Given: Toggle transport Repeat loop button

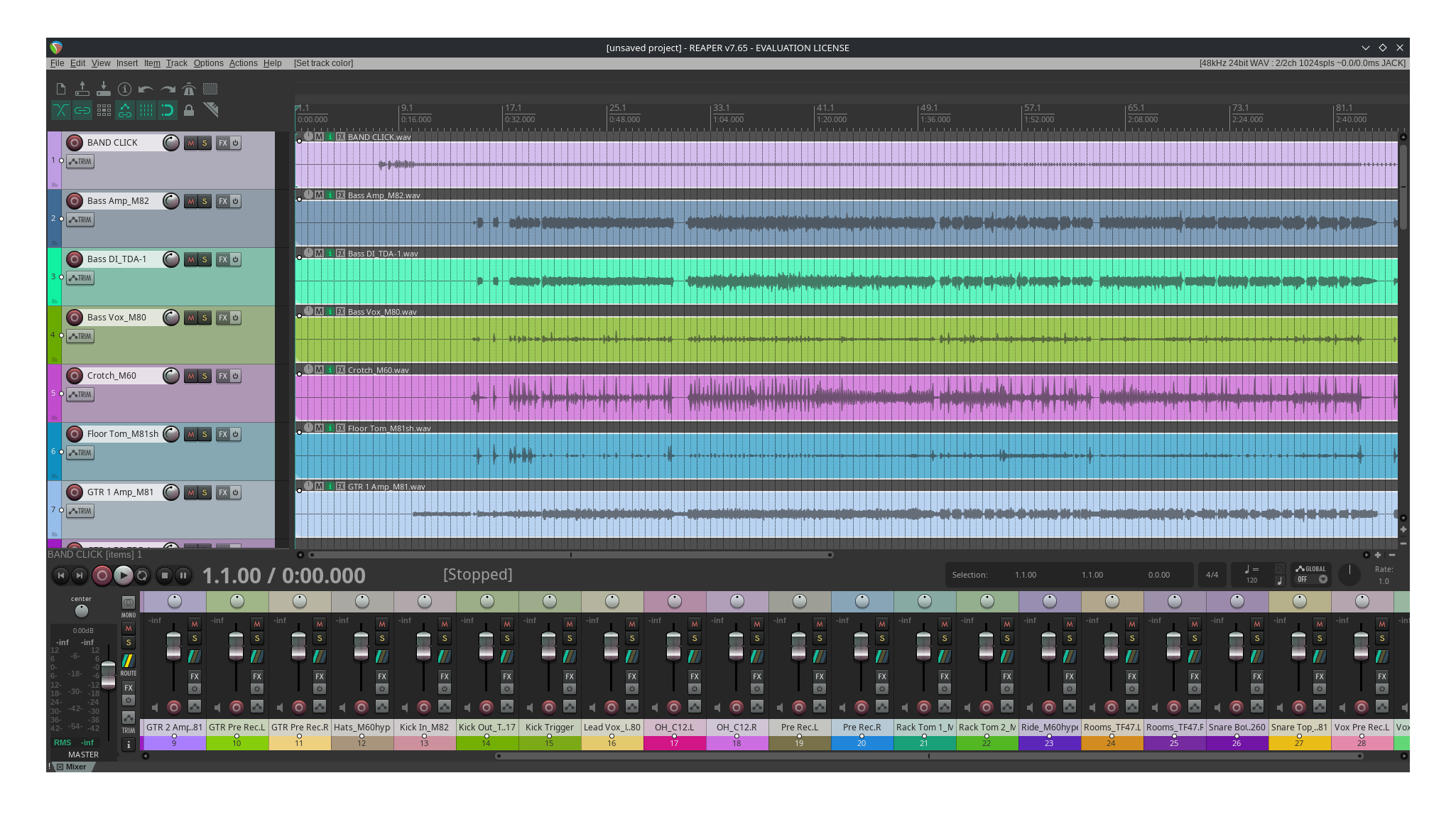Looking at the screenshot, I should coord(142,575).
